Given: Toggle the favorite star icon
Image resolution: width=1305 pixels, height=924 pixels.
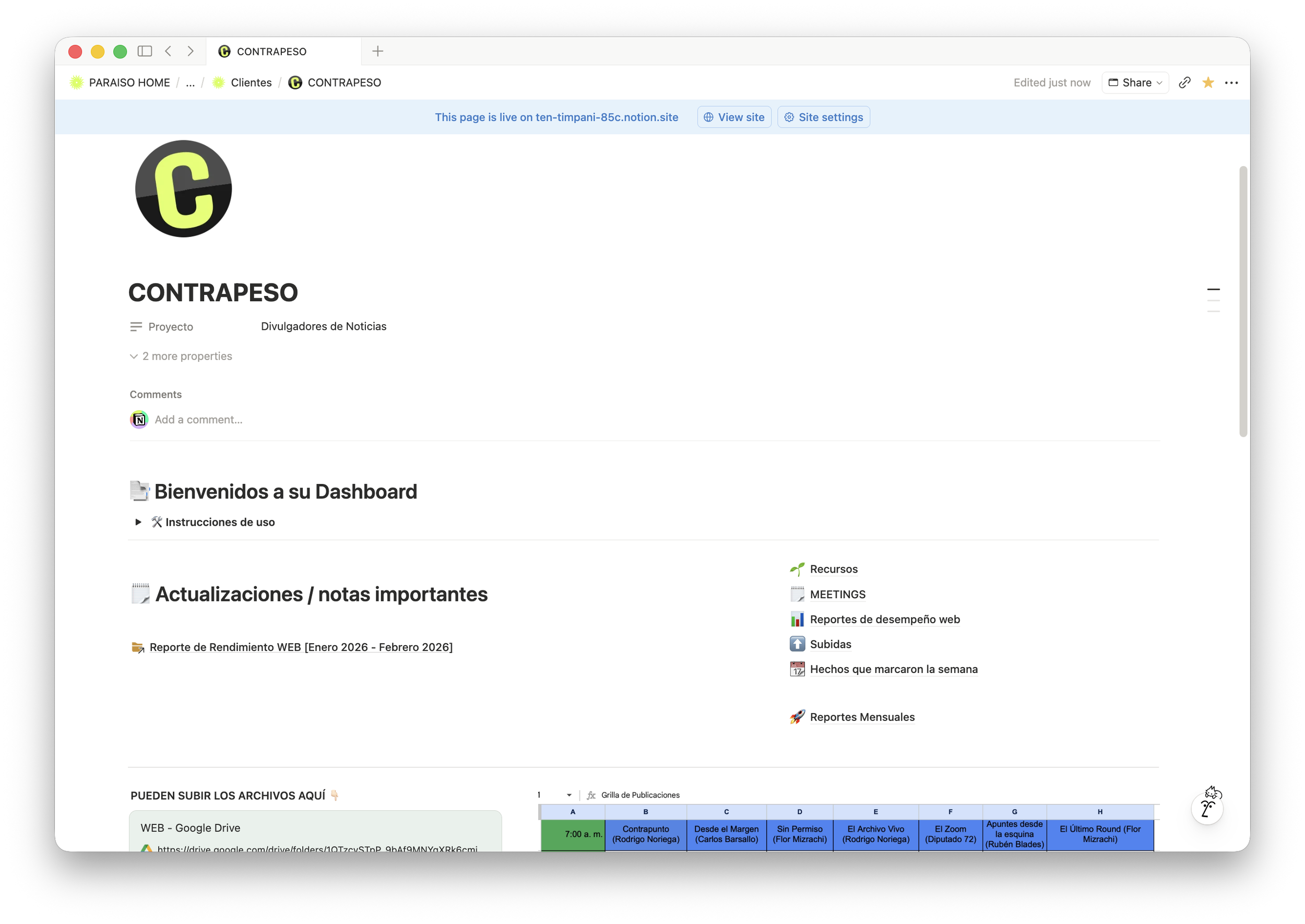Looking at the screenshot, I should pyautogui.click(x=1208, y=82).
